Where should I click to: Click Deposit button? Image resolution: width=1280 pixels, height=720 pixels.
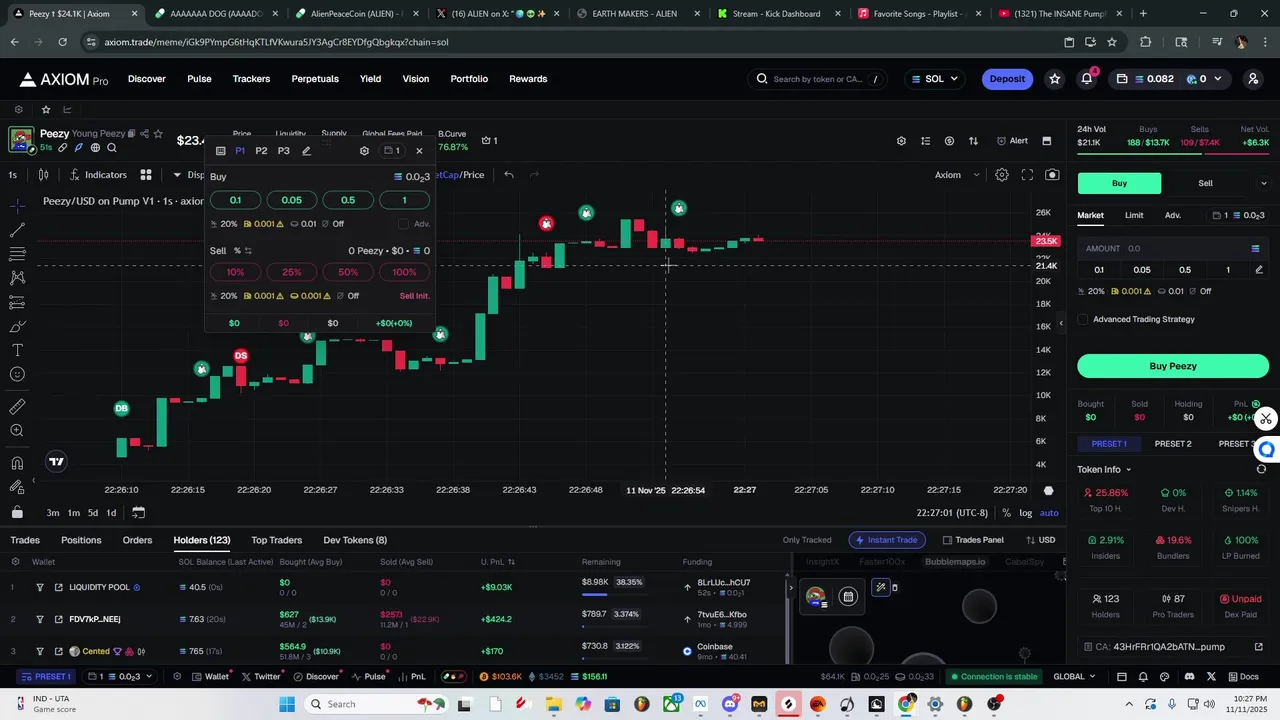(x=1007, y=79)
